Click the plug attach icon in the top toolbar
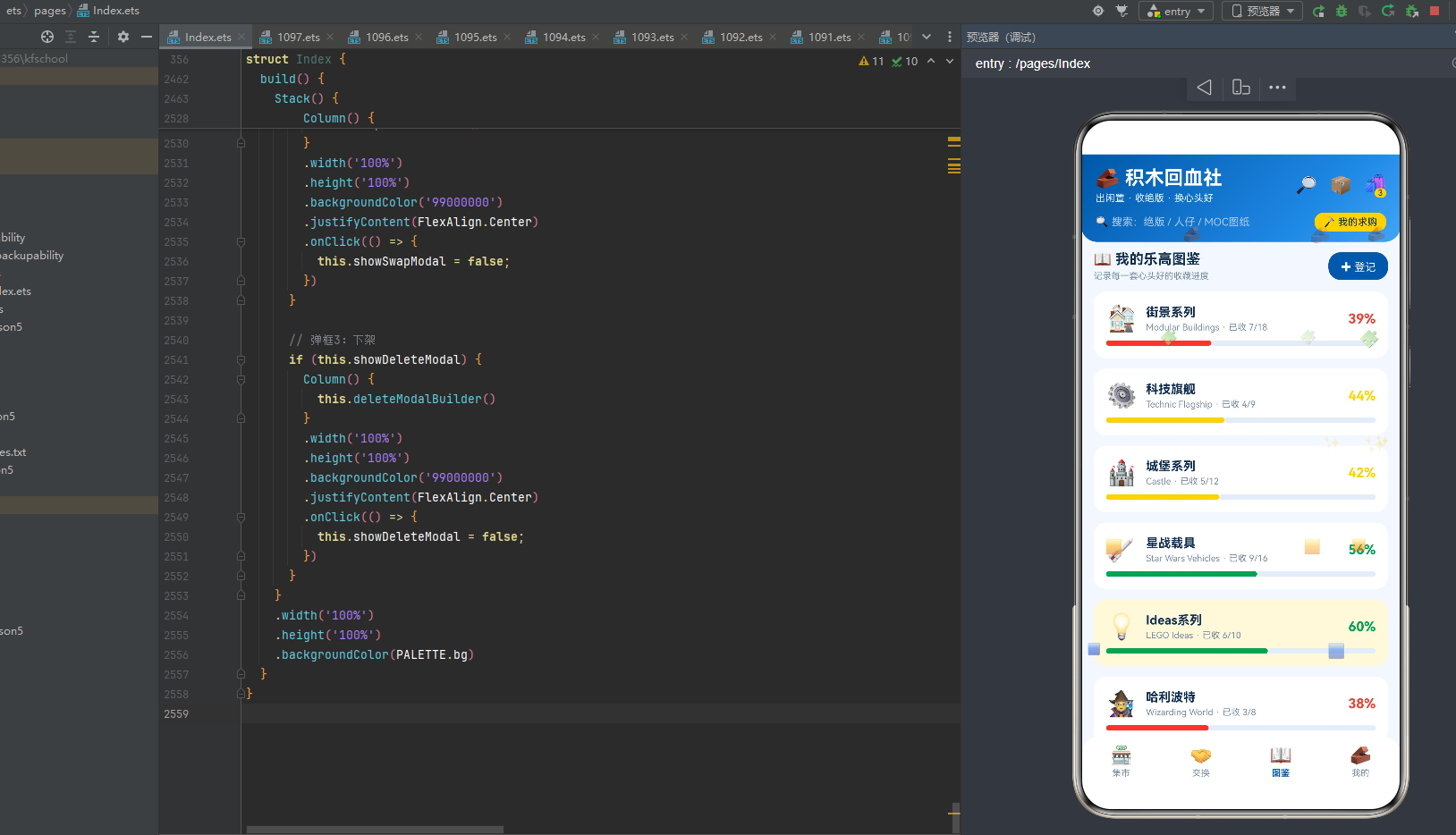The image size is (1456, 835). [1122, 11]
